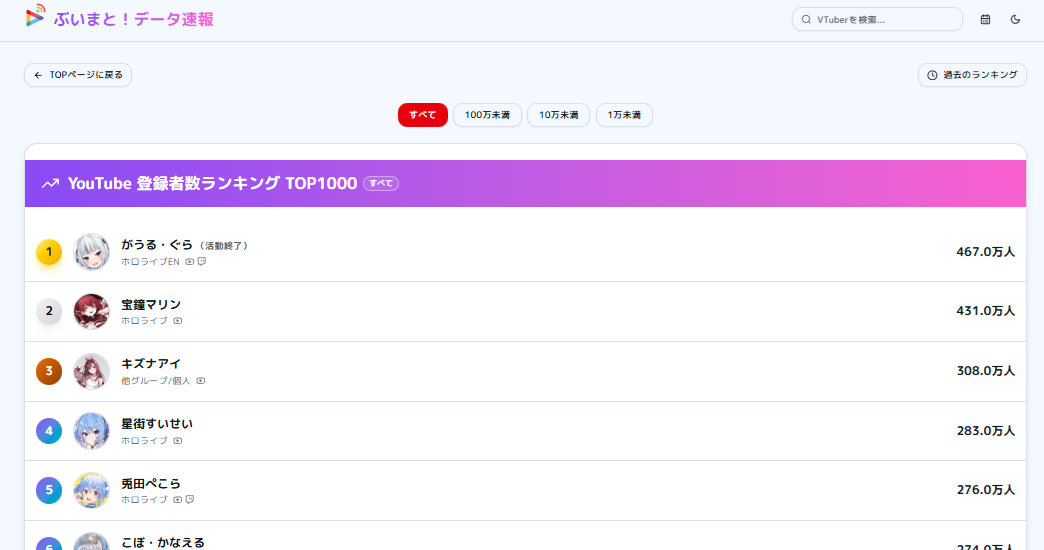Click YouTube icon in 兎田ぺこら row
1044x550 pixels.
(178, 499)
